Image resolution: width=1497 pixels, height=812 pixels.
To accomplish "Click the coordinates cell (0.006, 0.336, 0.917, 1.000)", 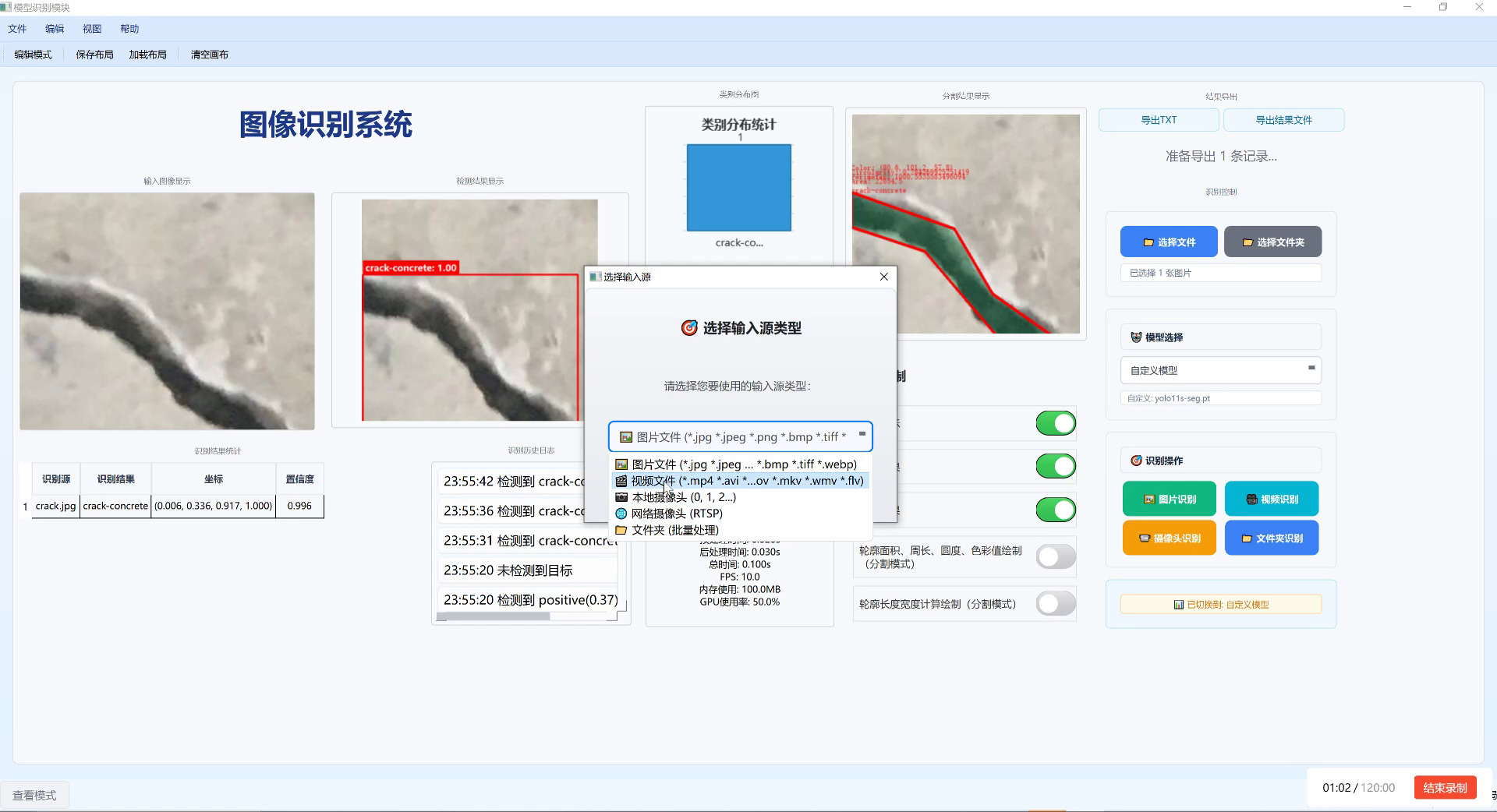I will pyautogui.click(x=214, y=506).
